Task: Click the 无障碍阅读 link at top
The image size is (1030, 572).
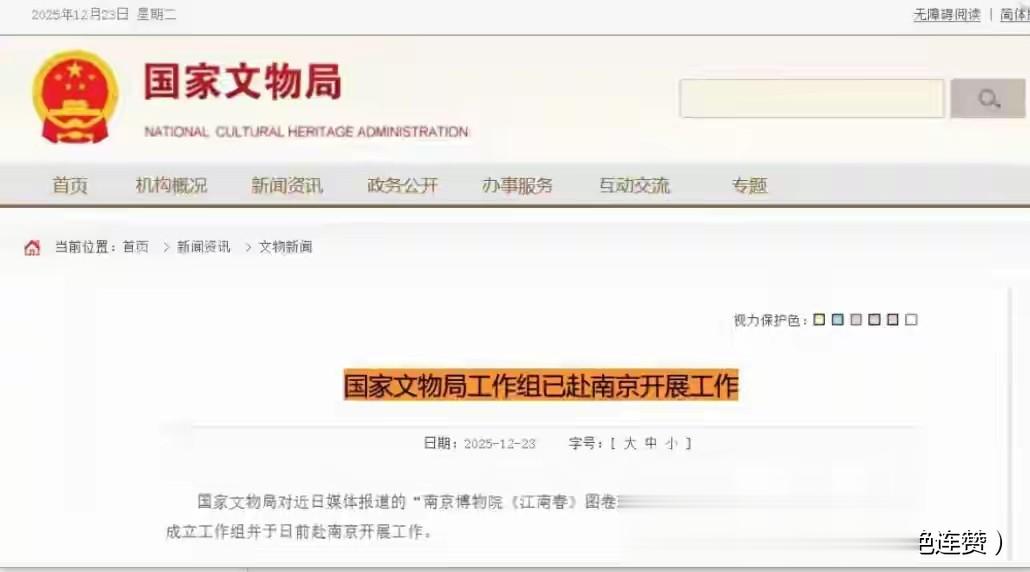Action: pos(947,14)
